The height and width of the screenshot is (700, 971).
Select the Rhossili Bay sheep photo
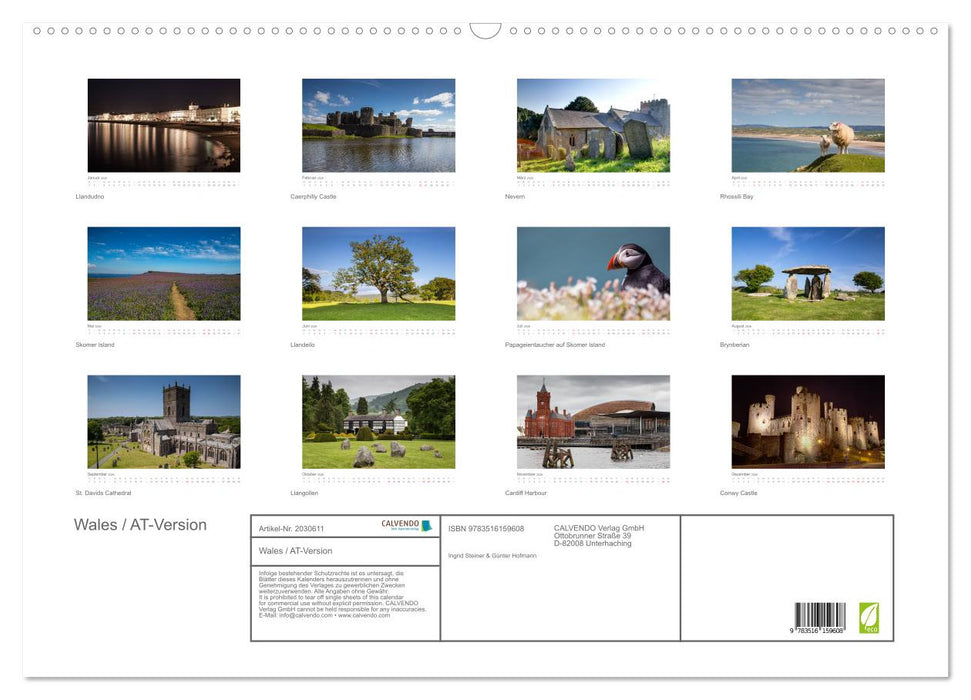click(x=809, y=124)
